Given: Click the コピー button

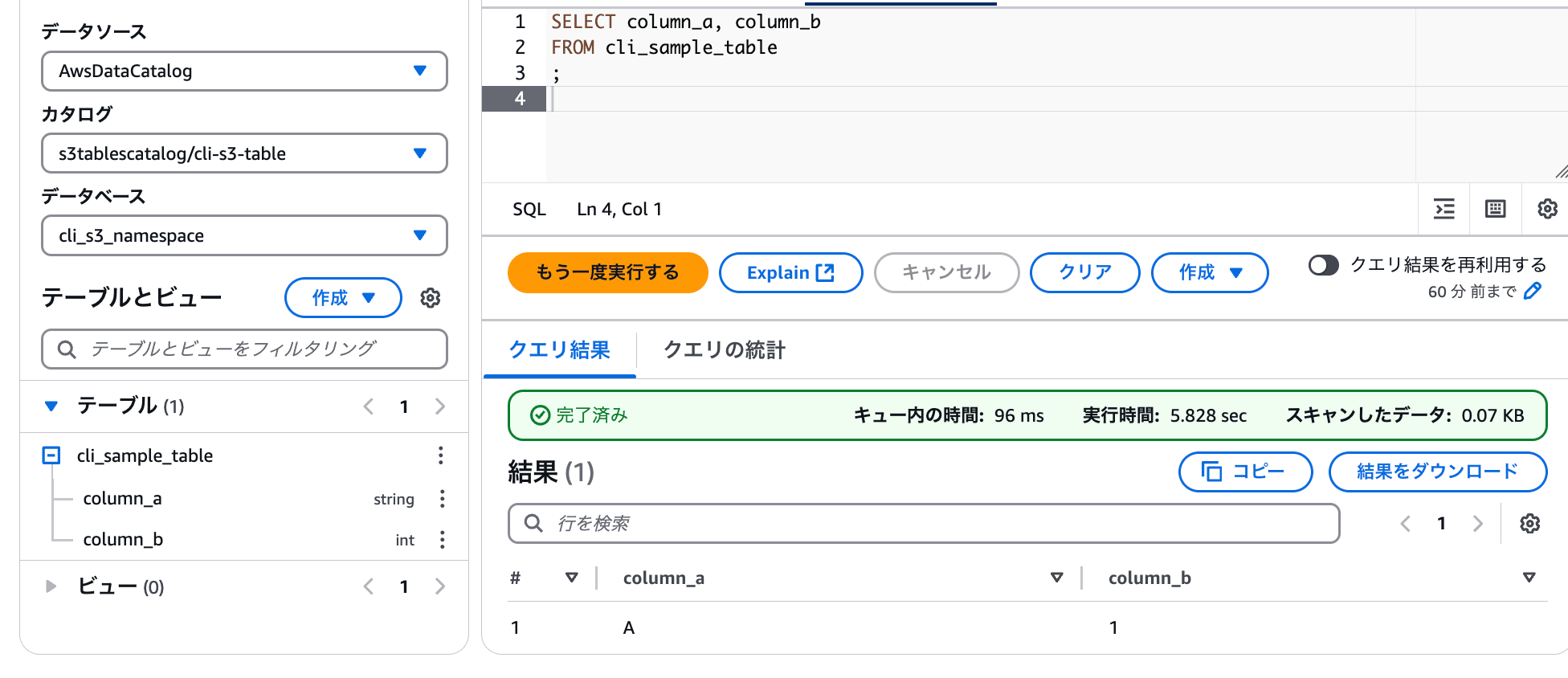Looking at the screenshot, I should point(1246,472).
